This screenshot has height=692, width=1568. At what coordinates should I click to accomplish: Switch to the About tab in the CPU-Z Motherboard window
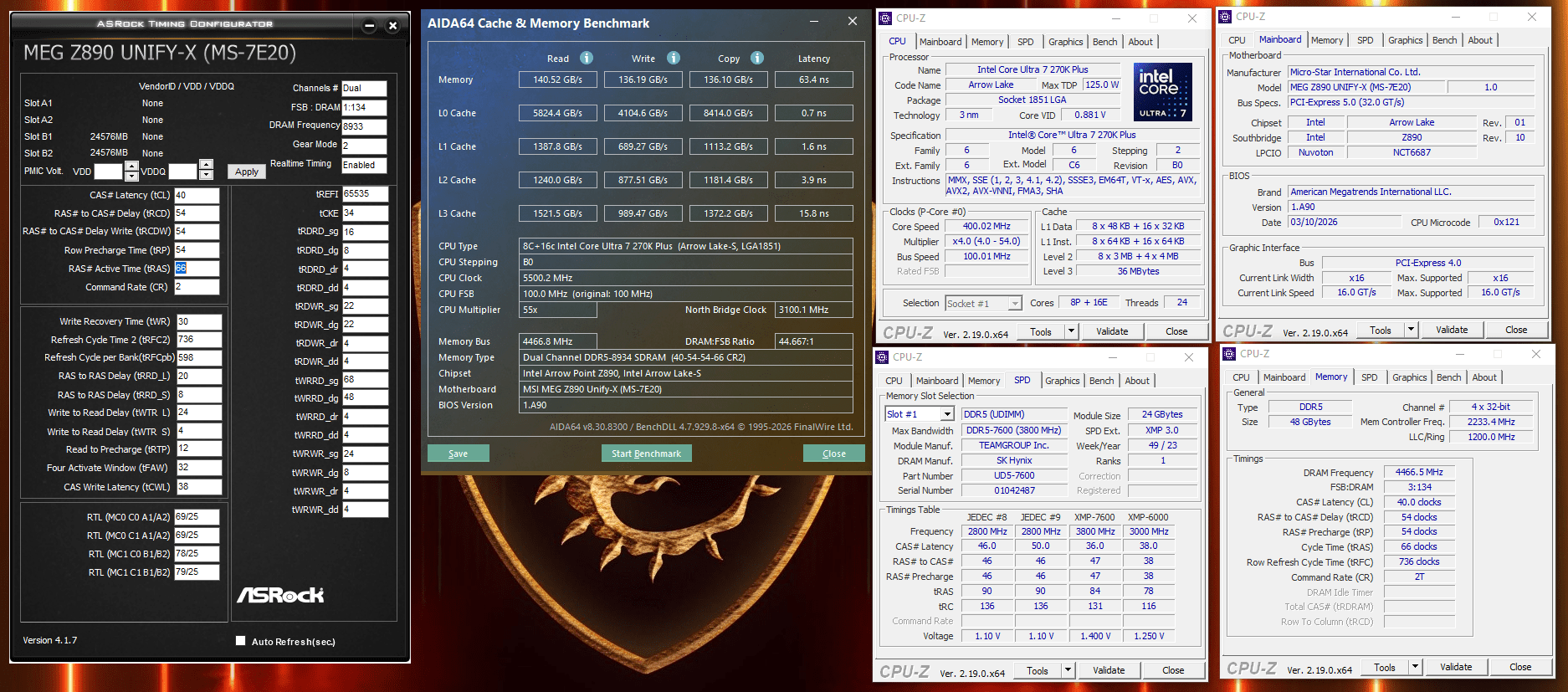pos(1480,40)
